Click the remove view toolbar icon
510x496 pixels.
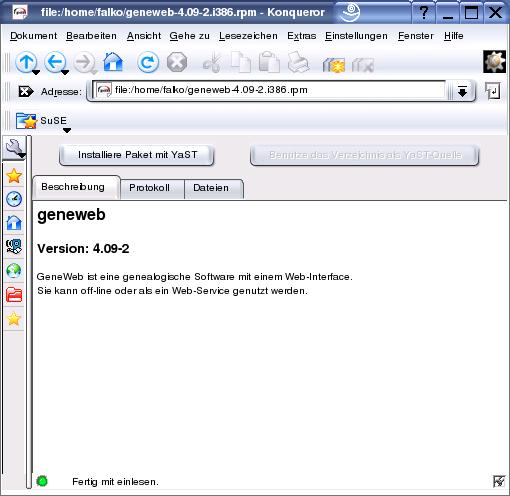coord(363,65)
